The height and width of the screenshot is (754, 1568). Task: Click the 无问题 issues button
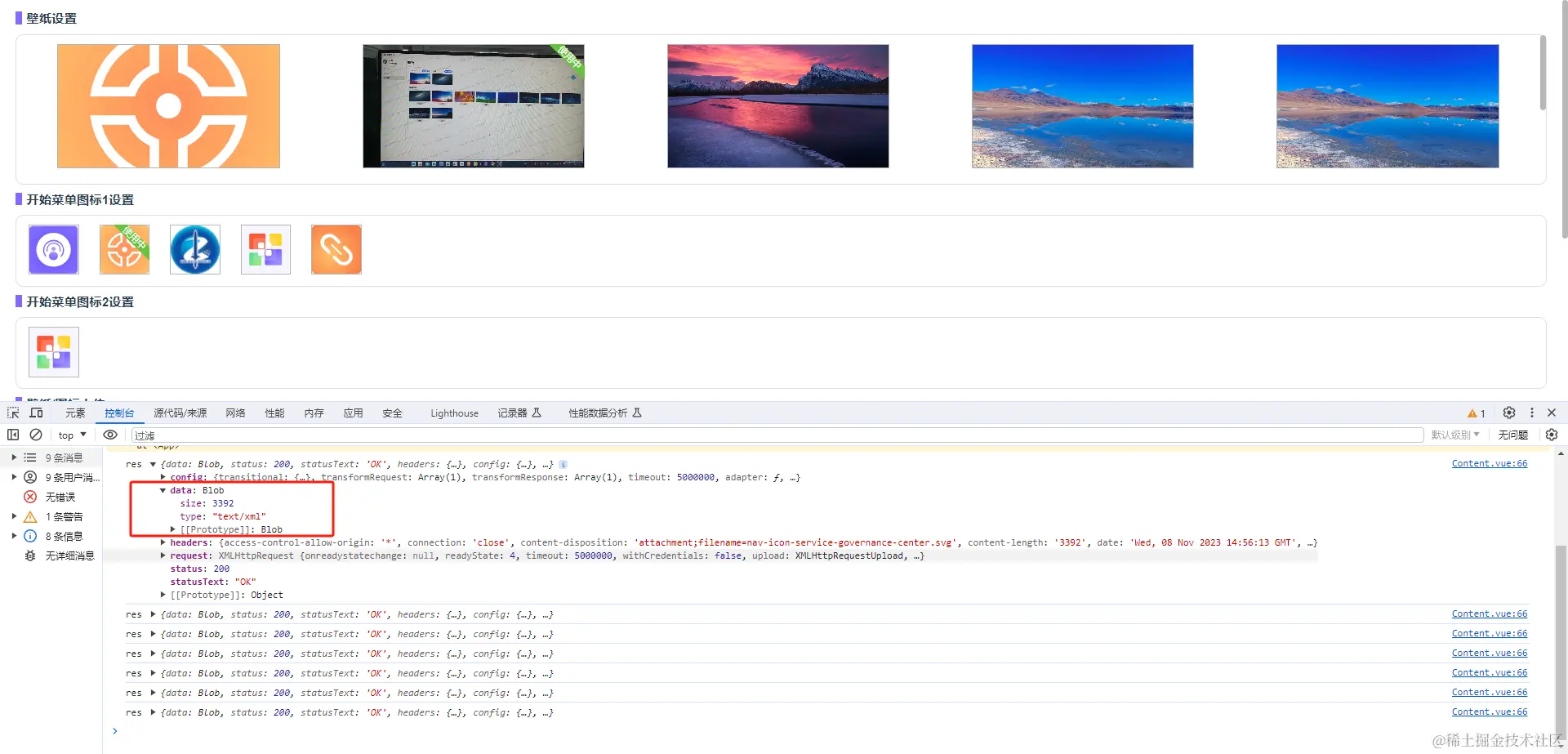click(1512, 435)
